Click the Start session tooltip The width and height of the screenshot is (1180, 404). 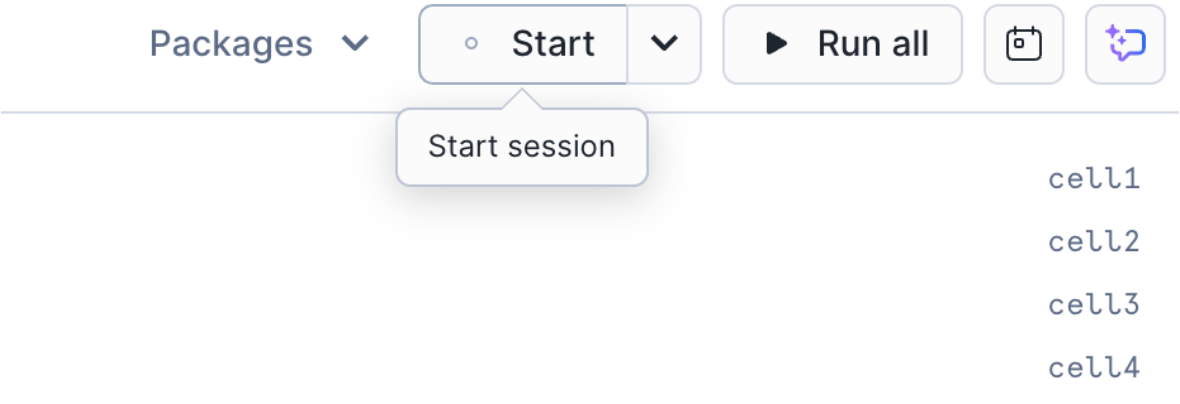[x=521, y=147]
